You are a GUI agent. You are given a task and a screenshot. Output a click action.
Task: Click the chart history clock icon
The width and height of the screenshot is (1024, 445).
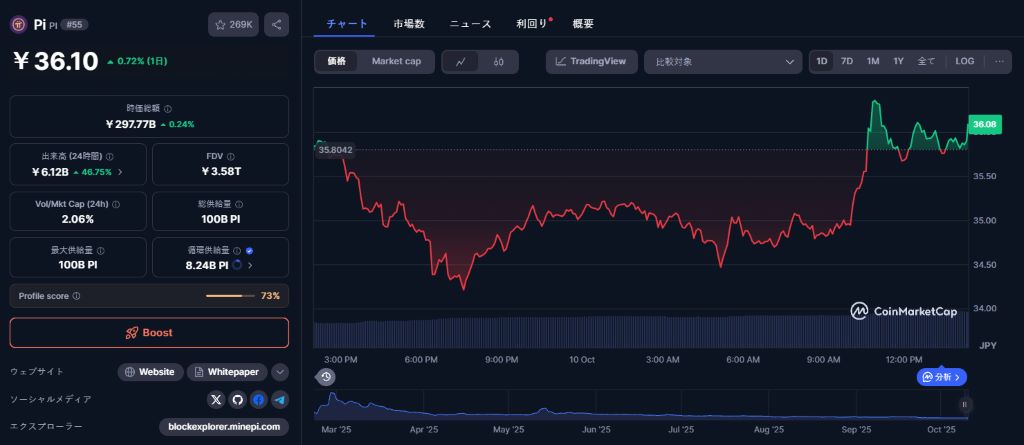[325, 377]
